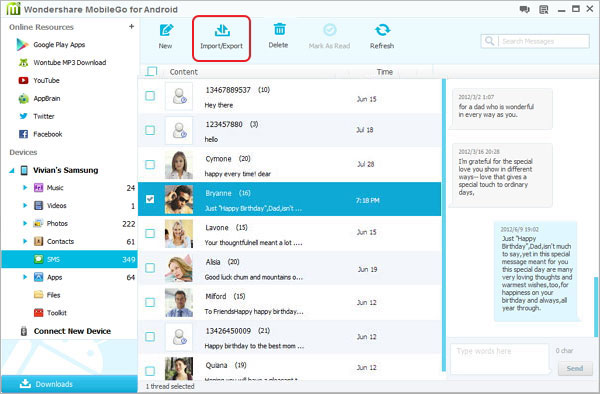Expand the Music category arrow

click(25, 187)
